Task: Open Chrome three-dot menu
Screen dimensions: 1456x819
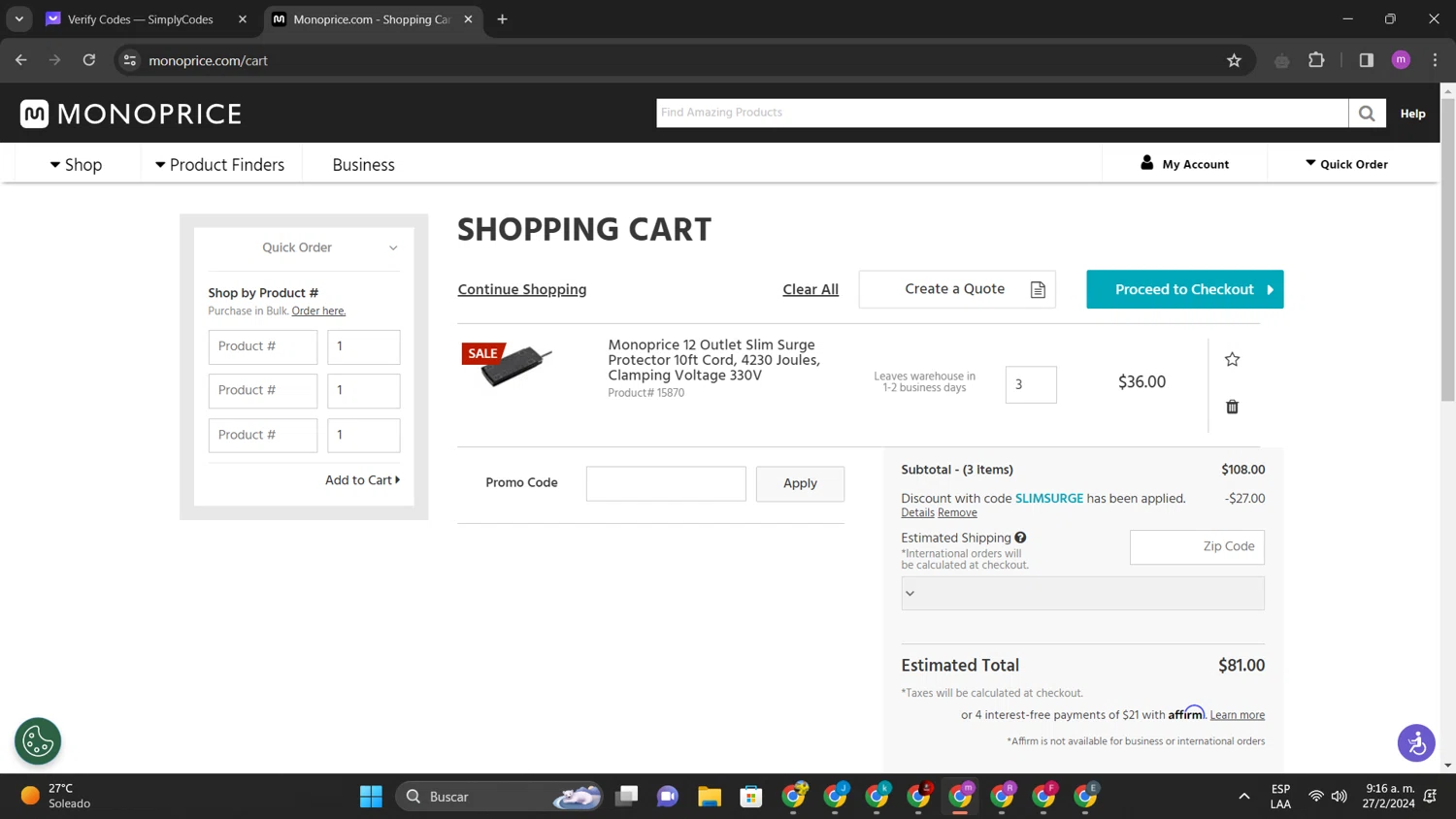Action: point(1435,60)
